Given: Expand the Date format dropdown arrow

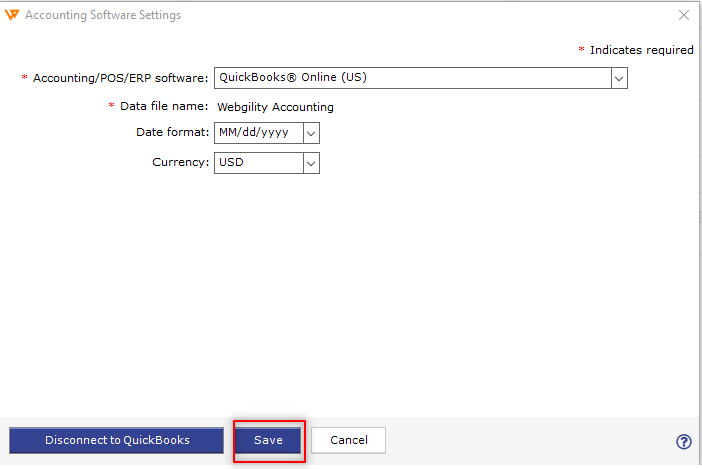Looking at the screenshot, I should point(311,133).
